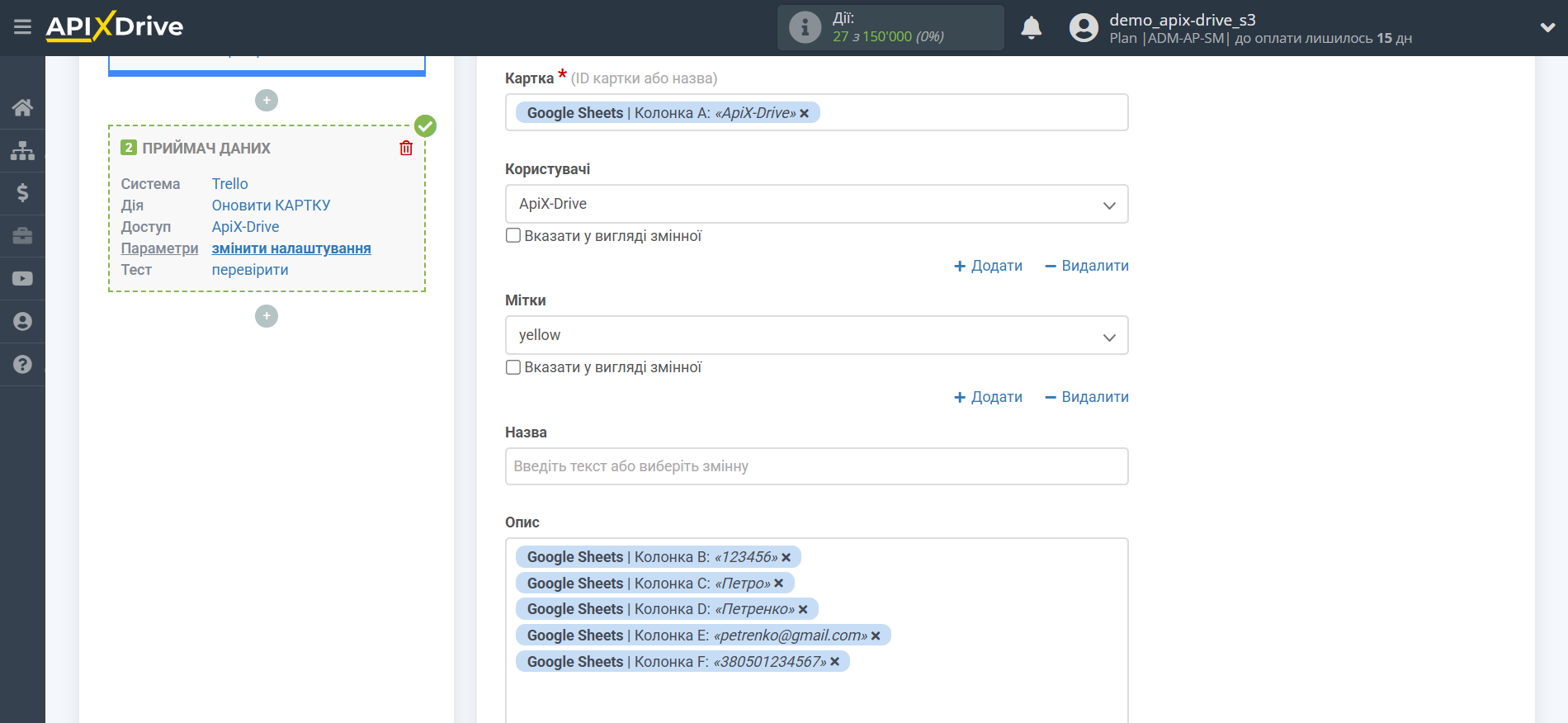
Task: Click the user avatar icon
Action: (1084, 28)
